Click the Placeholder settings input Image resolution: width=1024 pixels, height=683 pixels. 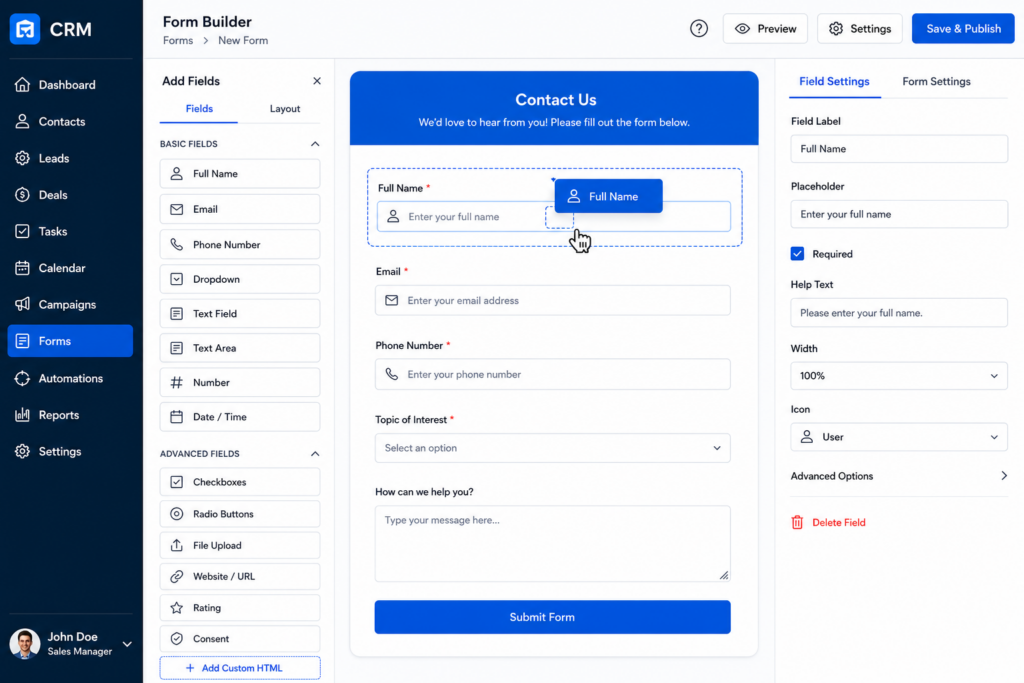(899, 214)
